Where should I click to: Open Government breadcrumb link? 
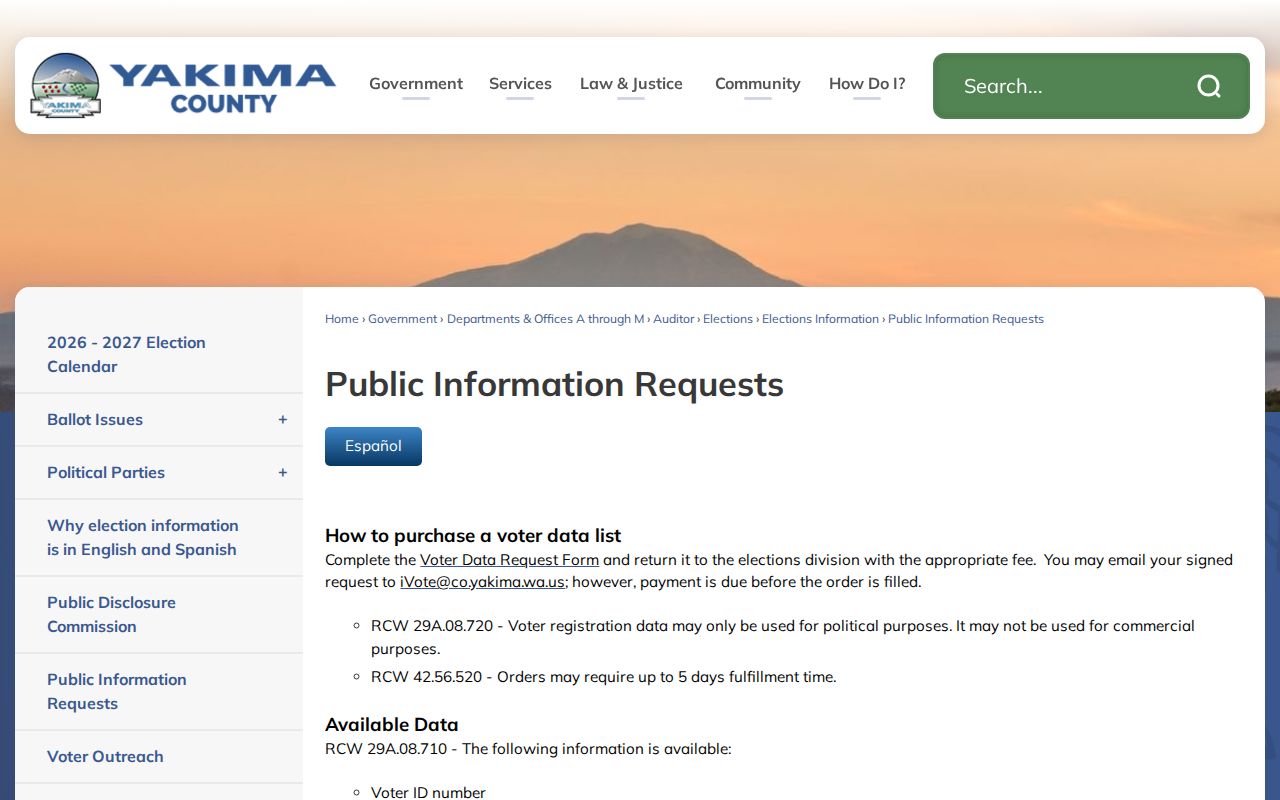[x=402, y=319]
